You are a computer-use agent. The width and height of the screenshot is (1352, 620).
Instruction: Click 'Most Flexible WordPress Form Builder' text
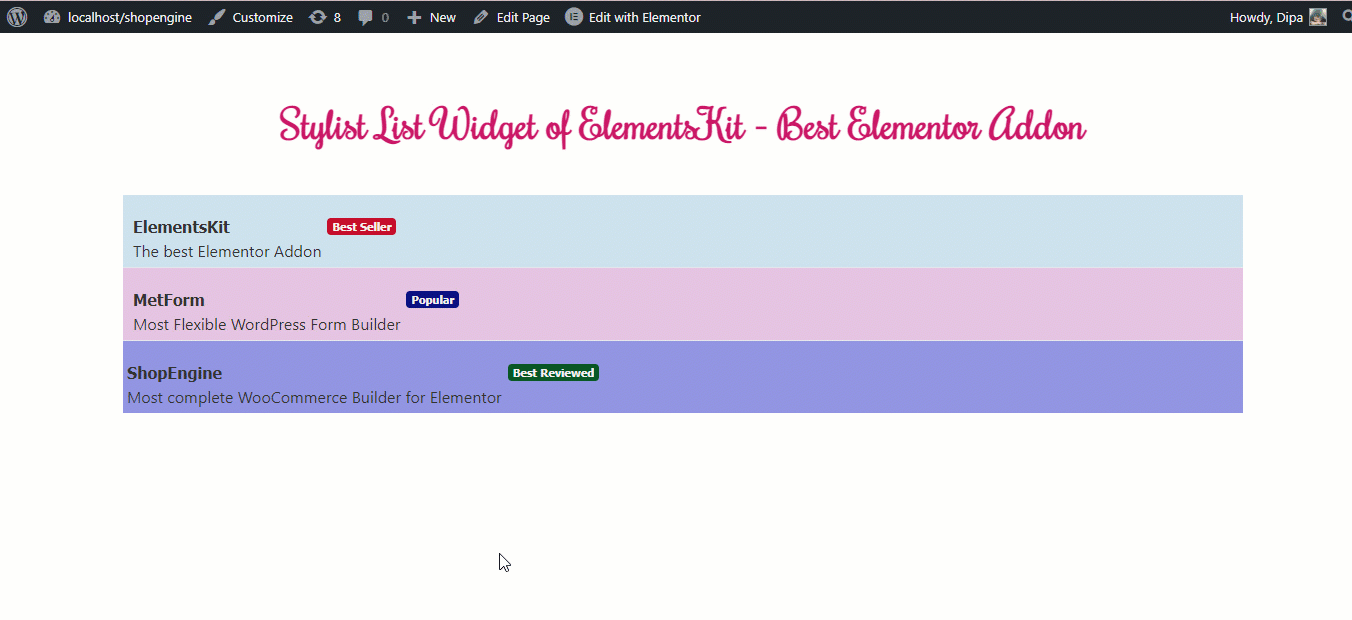[x=267, y=325]
